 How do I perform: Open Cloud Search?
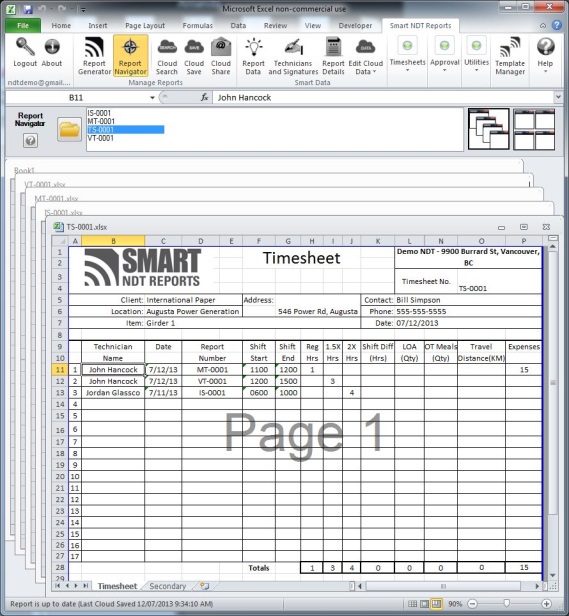[x=167, y=55]
